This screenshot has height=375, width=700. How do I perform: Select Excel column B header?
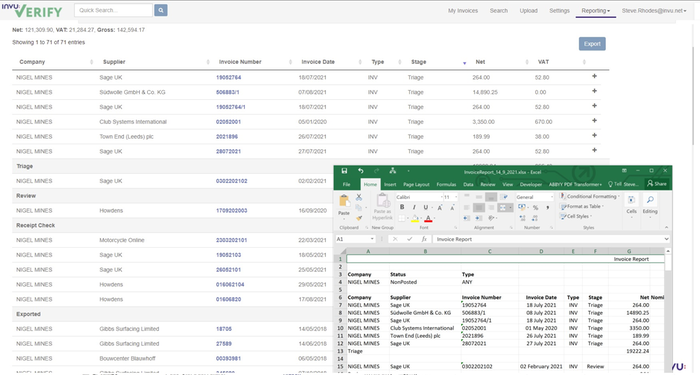(425, 251)
